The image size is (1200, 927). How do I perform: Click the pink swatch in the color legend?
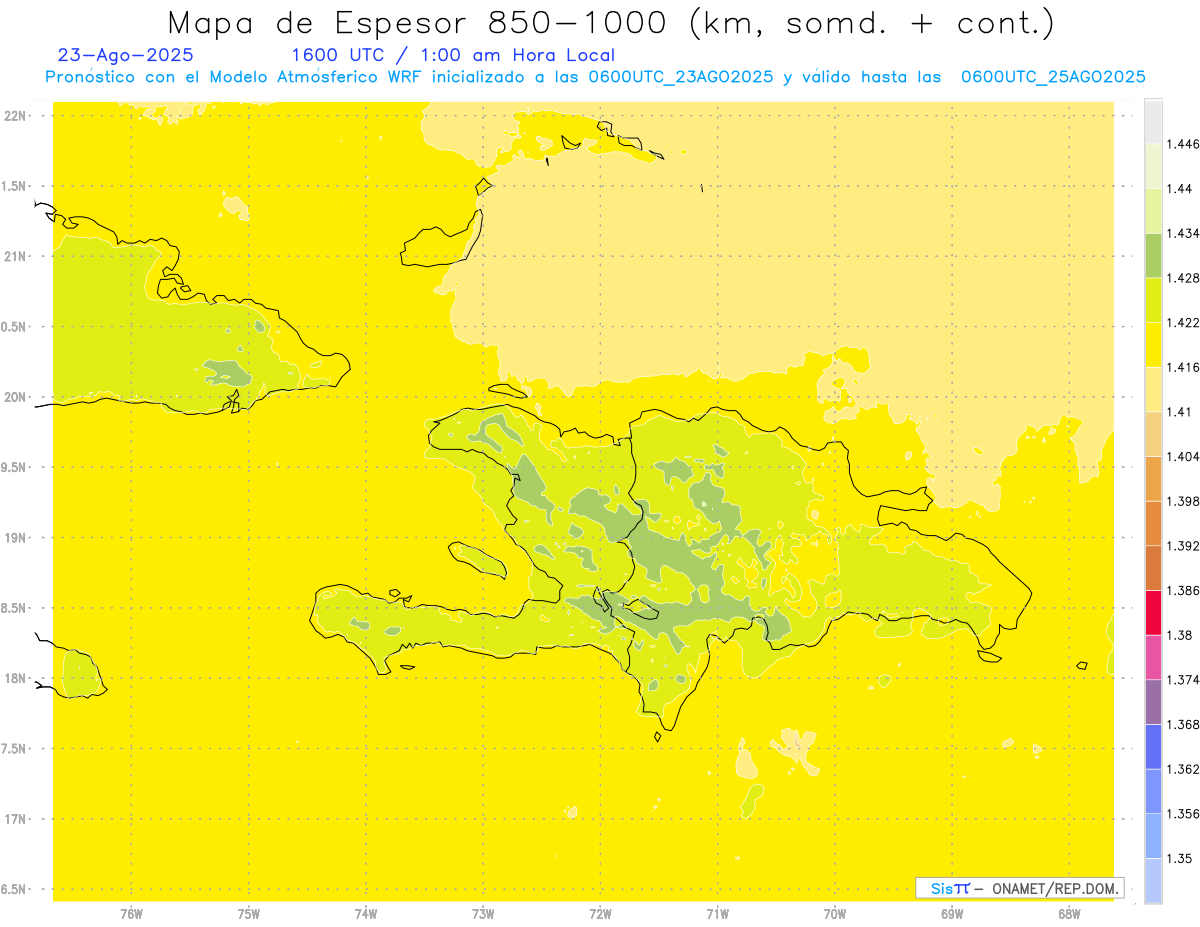click(x=1153, y=657)
